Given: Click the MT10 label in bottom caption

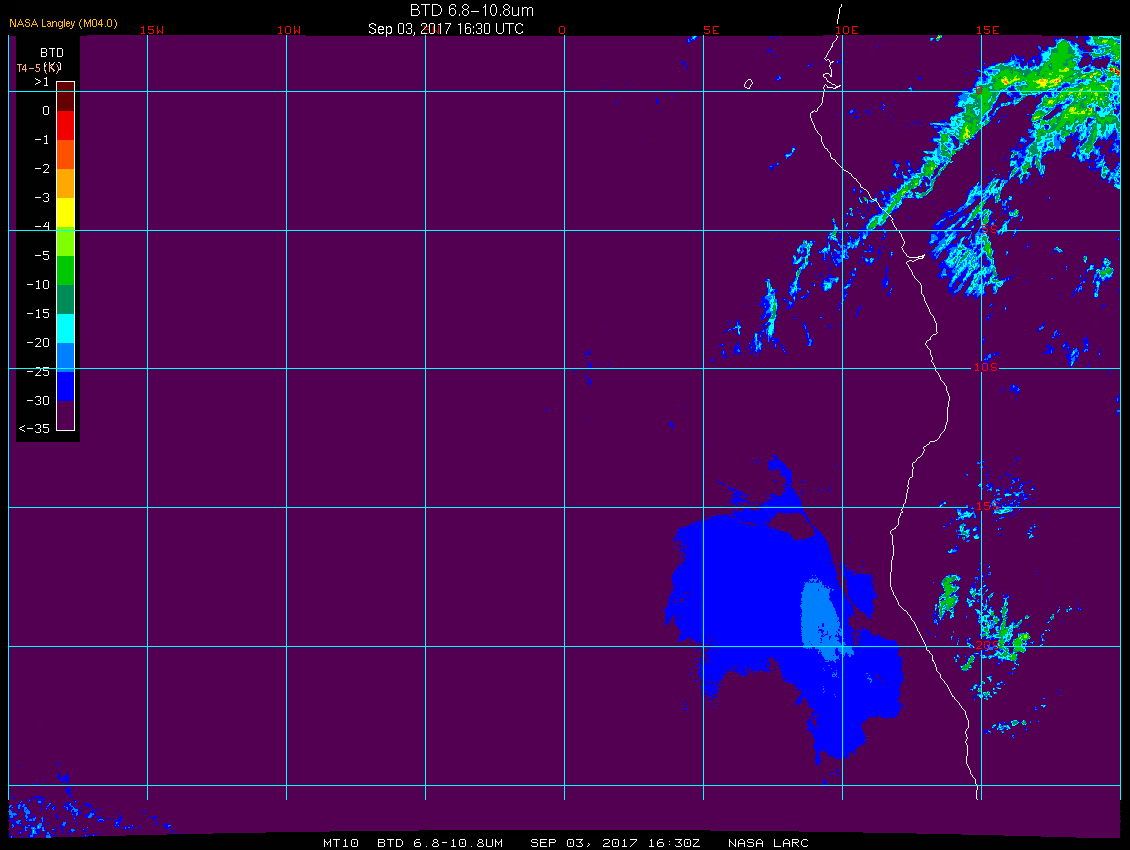Looking at the screenshot, I should (x=341, y=843).
